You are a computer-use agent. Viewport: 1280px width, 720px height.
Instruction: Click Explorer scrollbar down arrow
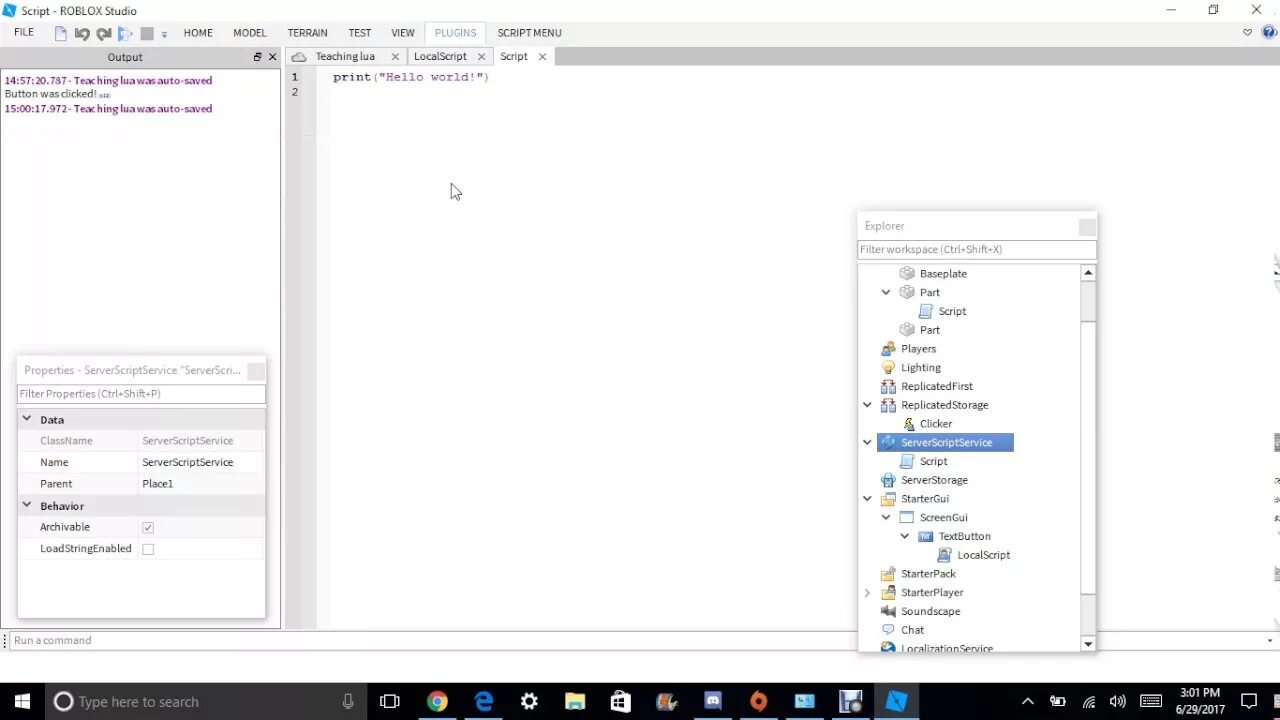(1088, 644)
